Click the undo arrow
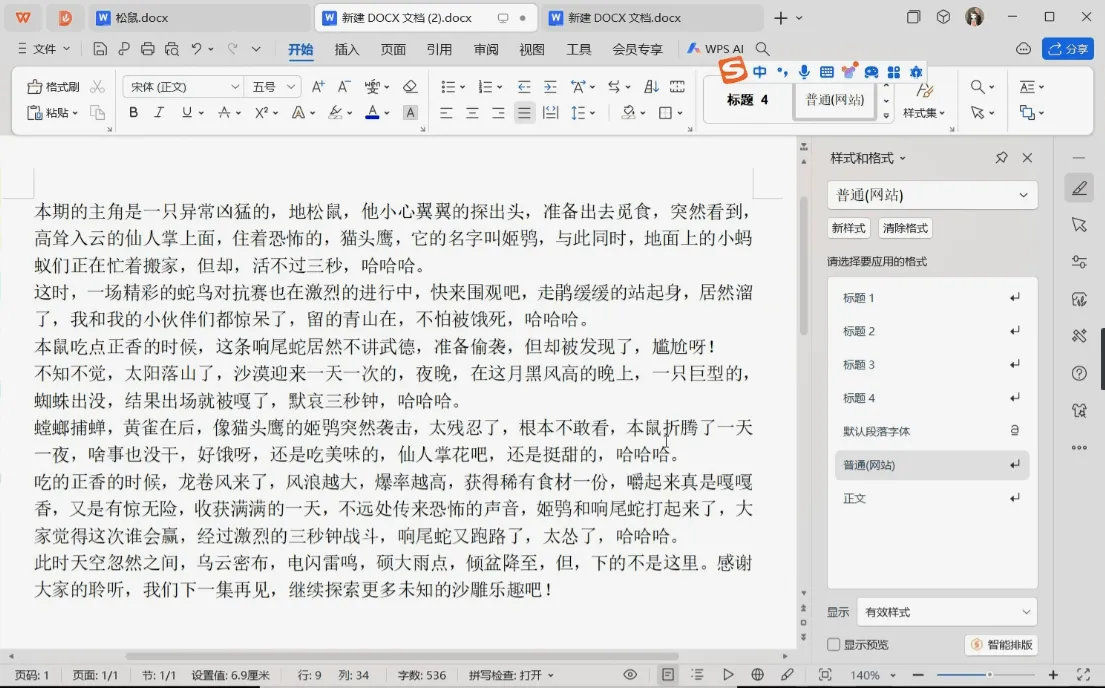The width and height of the screenshot is (1105, 688). (197, 49)
